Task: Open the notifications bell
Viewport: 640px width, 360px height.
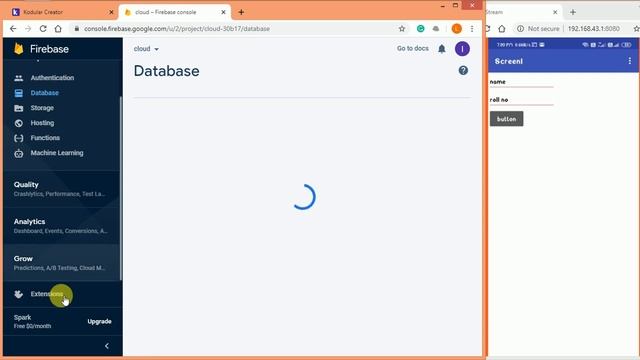Action: 442,49
